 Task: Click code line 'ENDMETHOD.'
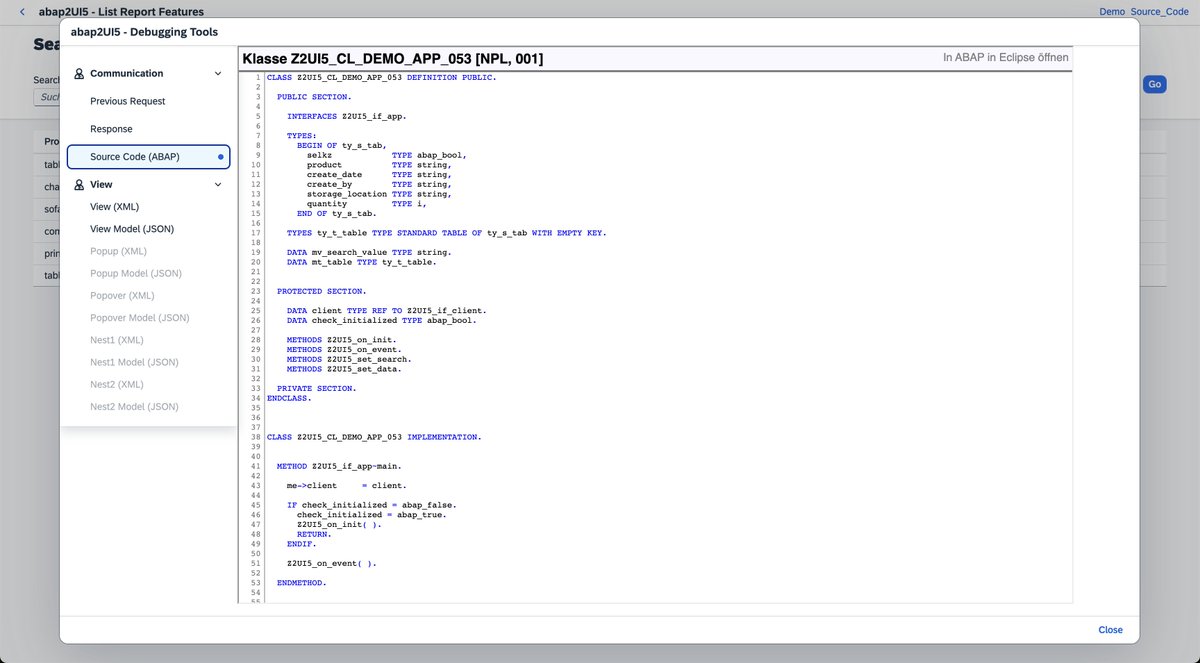point(302,582)
